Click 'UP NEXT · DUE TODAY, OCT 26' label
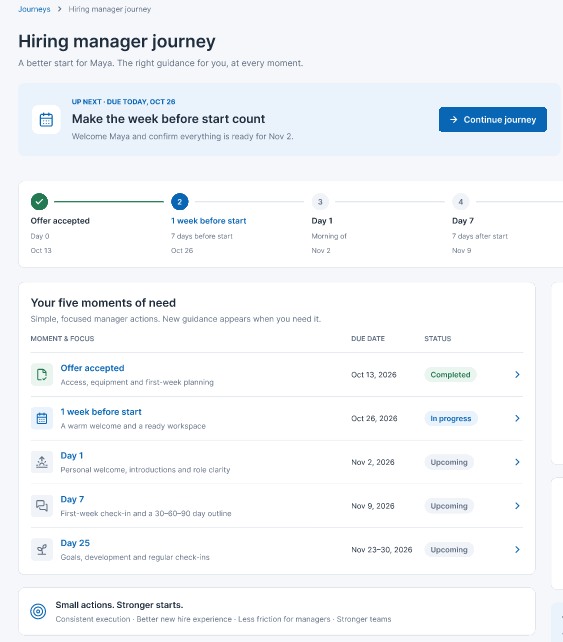The height and width of the screenshot is (642, 563). [123, 102]
